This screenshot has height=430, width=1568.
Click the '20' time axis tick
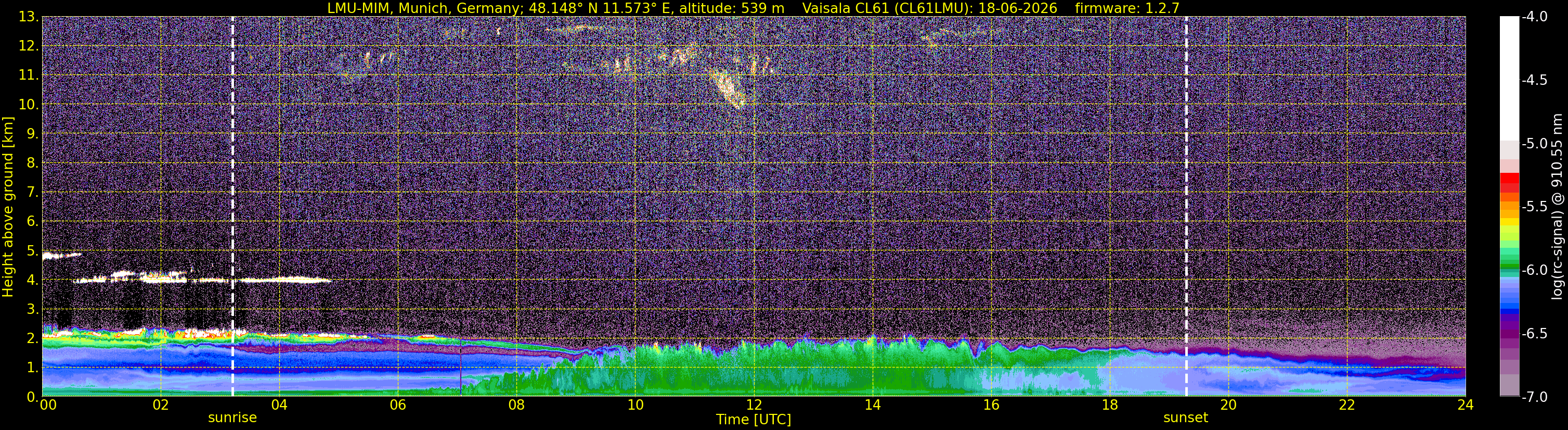pos(1228,406)
